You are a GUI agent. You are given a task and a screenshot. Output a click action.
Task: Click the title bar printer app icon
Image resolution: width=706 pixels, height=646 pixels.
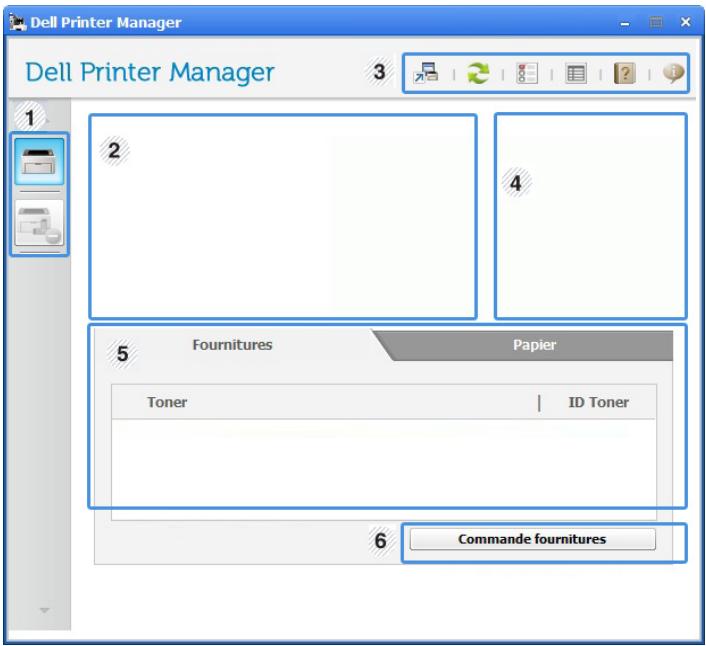[x=18, y=22]
